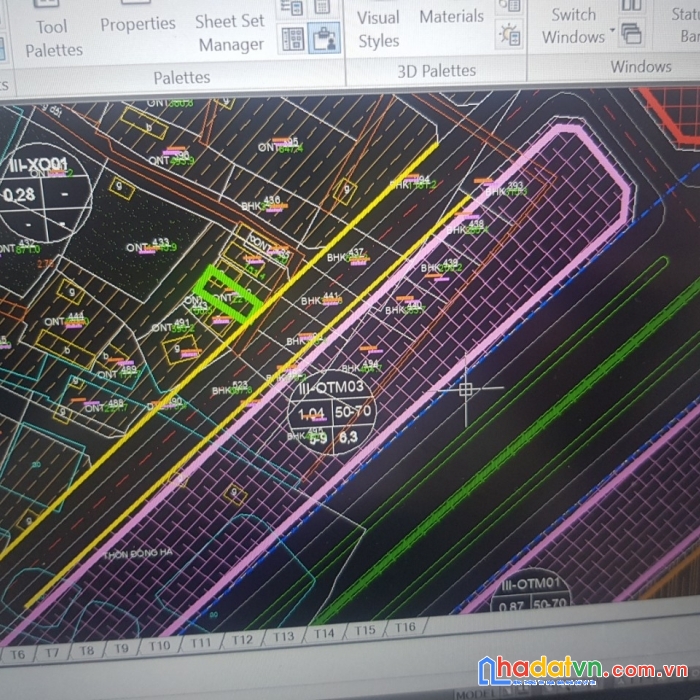Select the III-XO01 zone label
This screenshot has width=700, height=700.
click(38, 165)
